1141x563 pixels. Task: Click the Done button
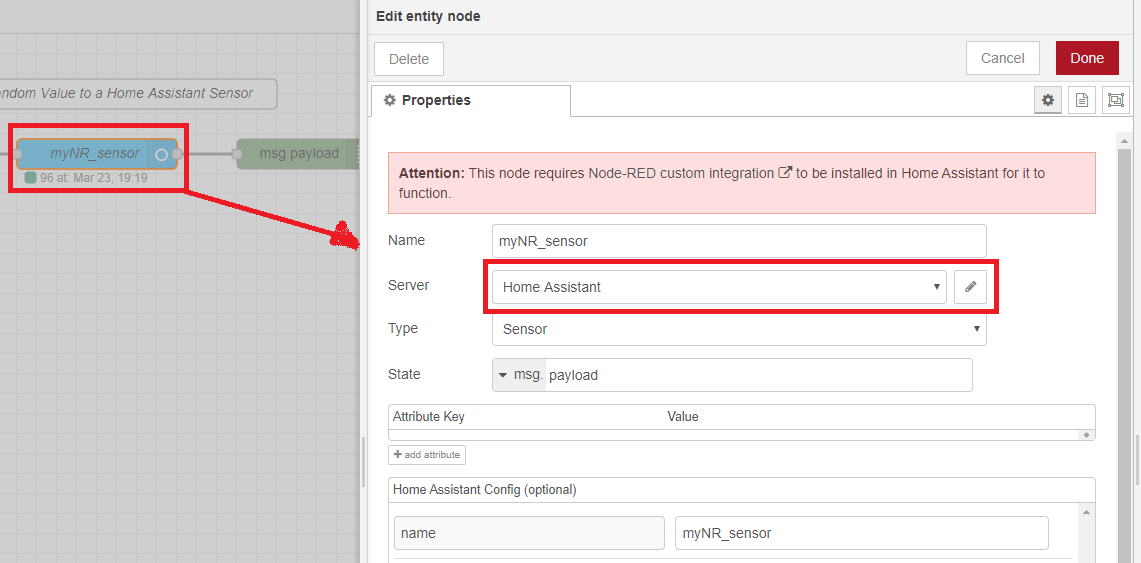coord(1087,58)
